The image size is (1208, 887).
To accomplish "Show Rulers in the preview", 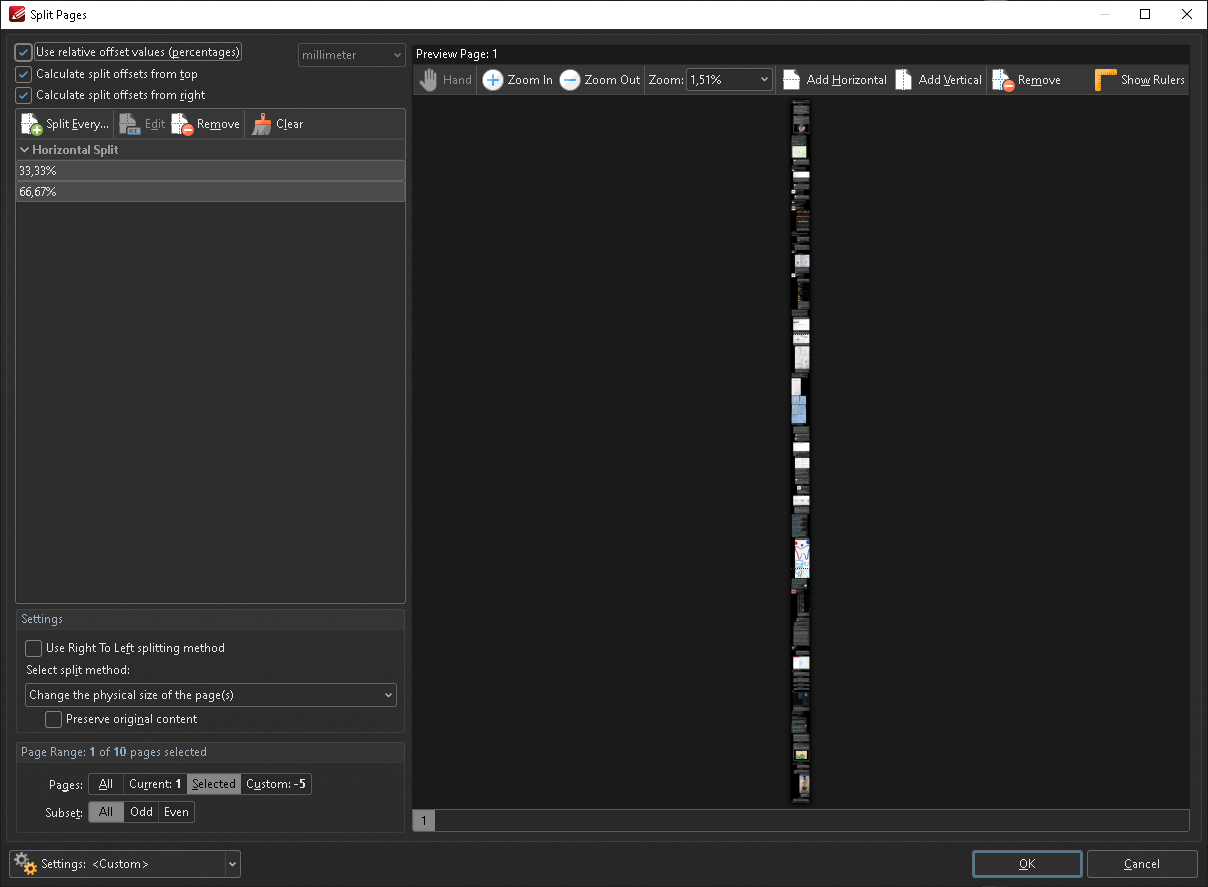I will point(1140,80).
